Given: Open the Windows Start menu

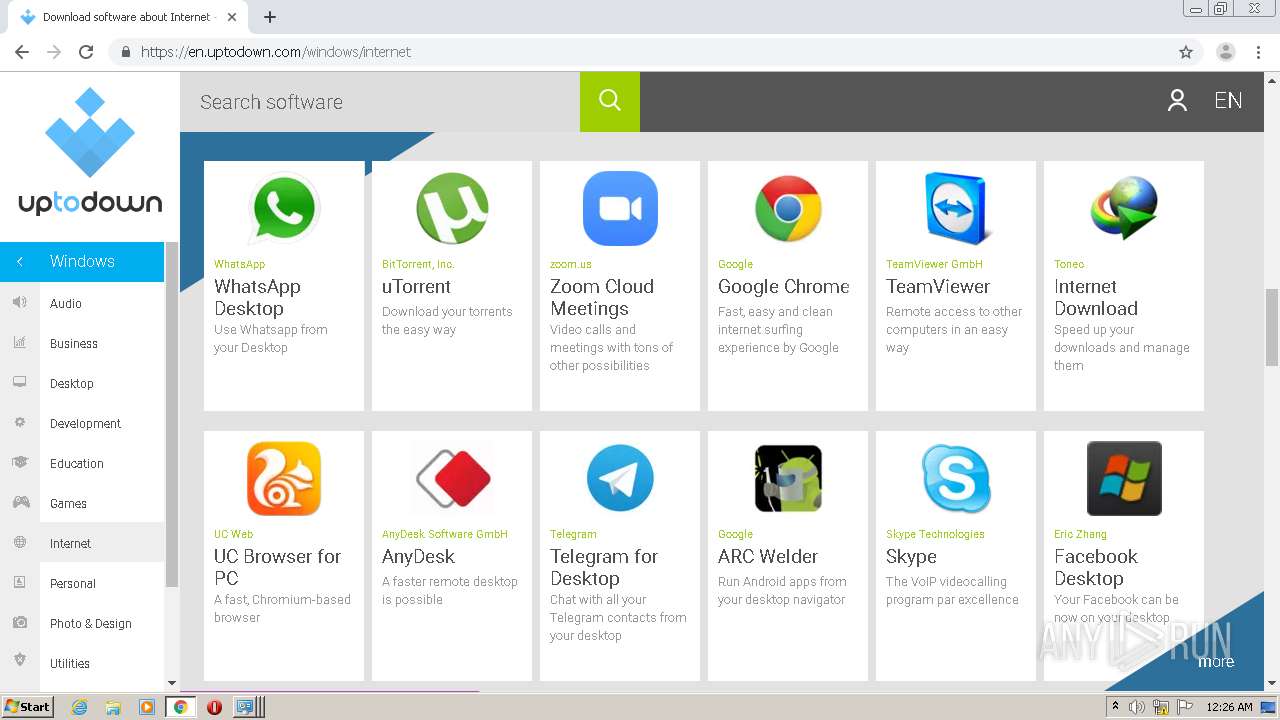Looking at the screenshot, I should point(27,707).
